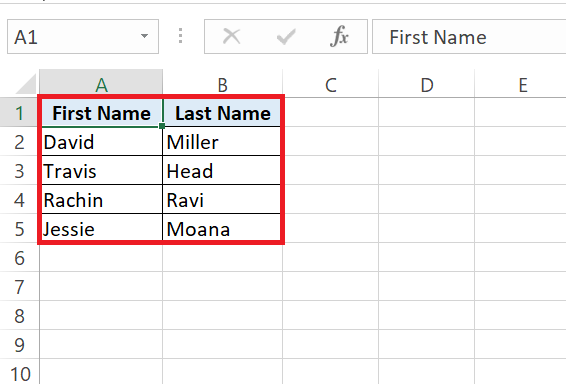Click the three-dot formula bar resize handle
The image size is (566, 384).
point(180,36)
